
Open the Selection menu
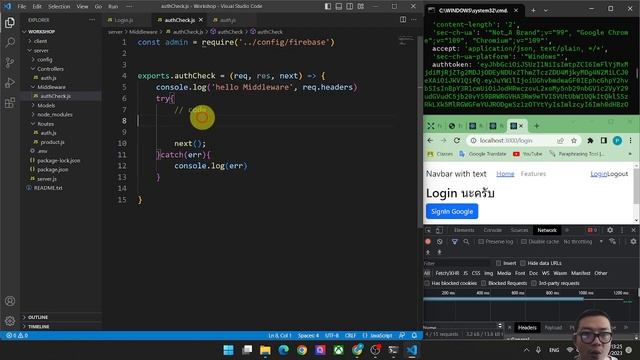click(59, 7)
